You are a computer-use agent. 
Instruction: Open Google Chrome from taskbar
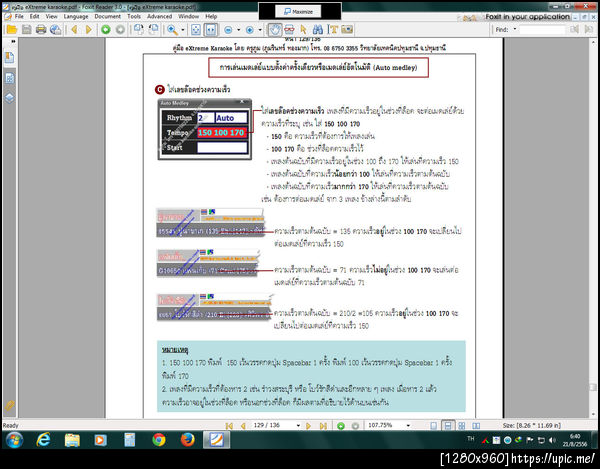tap(158, 440)
